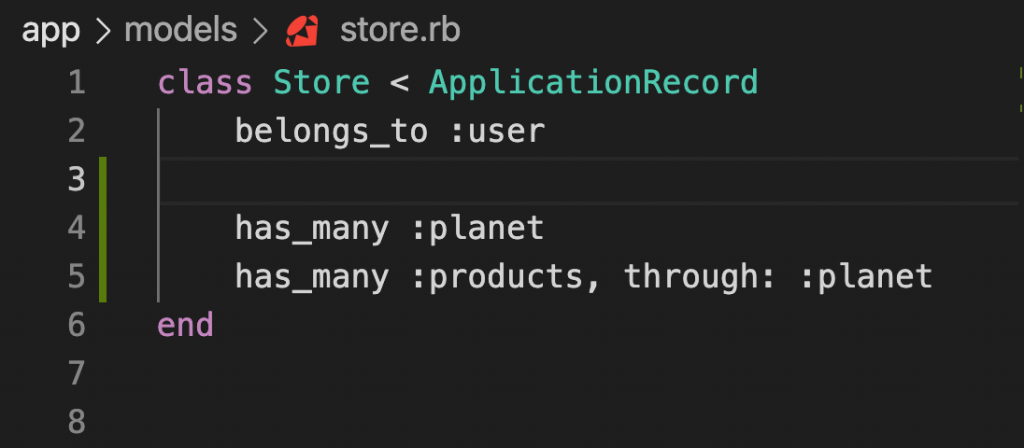
Task: Click empty line 3 in editor
Action: point(588,180)
